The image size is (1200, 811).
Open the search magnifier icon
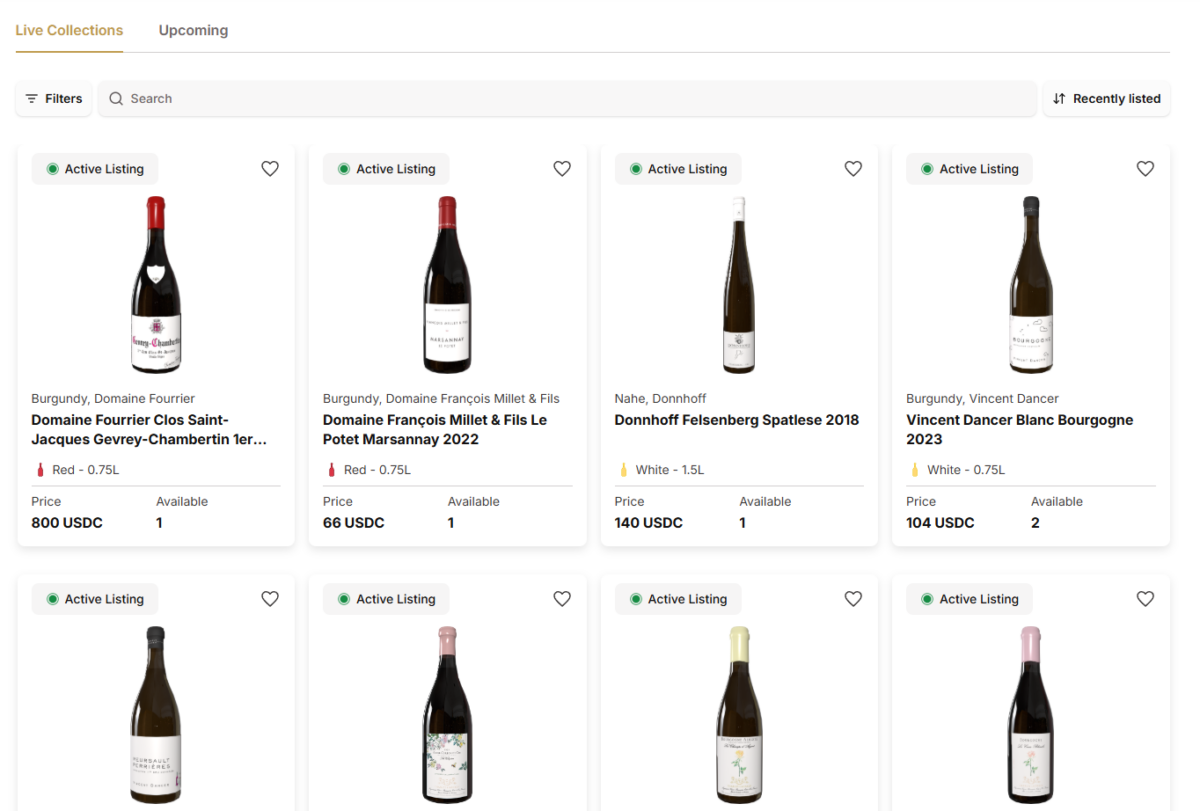[117, 98]
